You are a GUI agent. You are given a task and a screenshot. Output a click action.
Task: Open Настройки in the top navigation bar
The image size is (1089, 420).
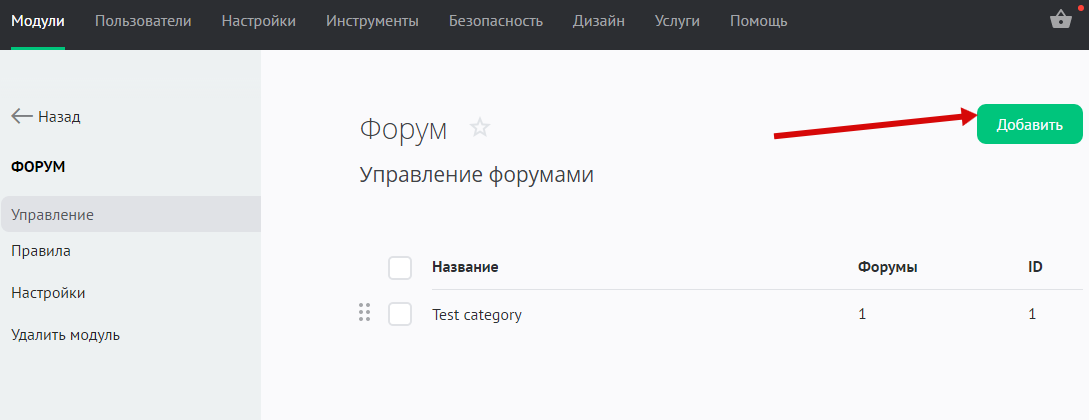258,21
